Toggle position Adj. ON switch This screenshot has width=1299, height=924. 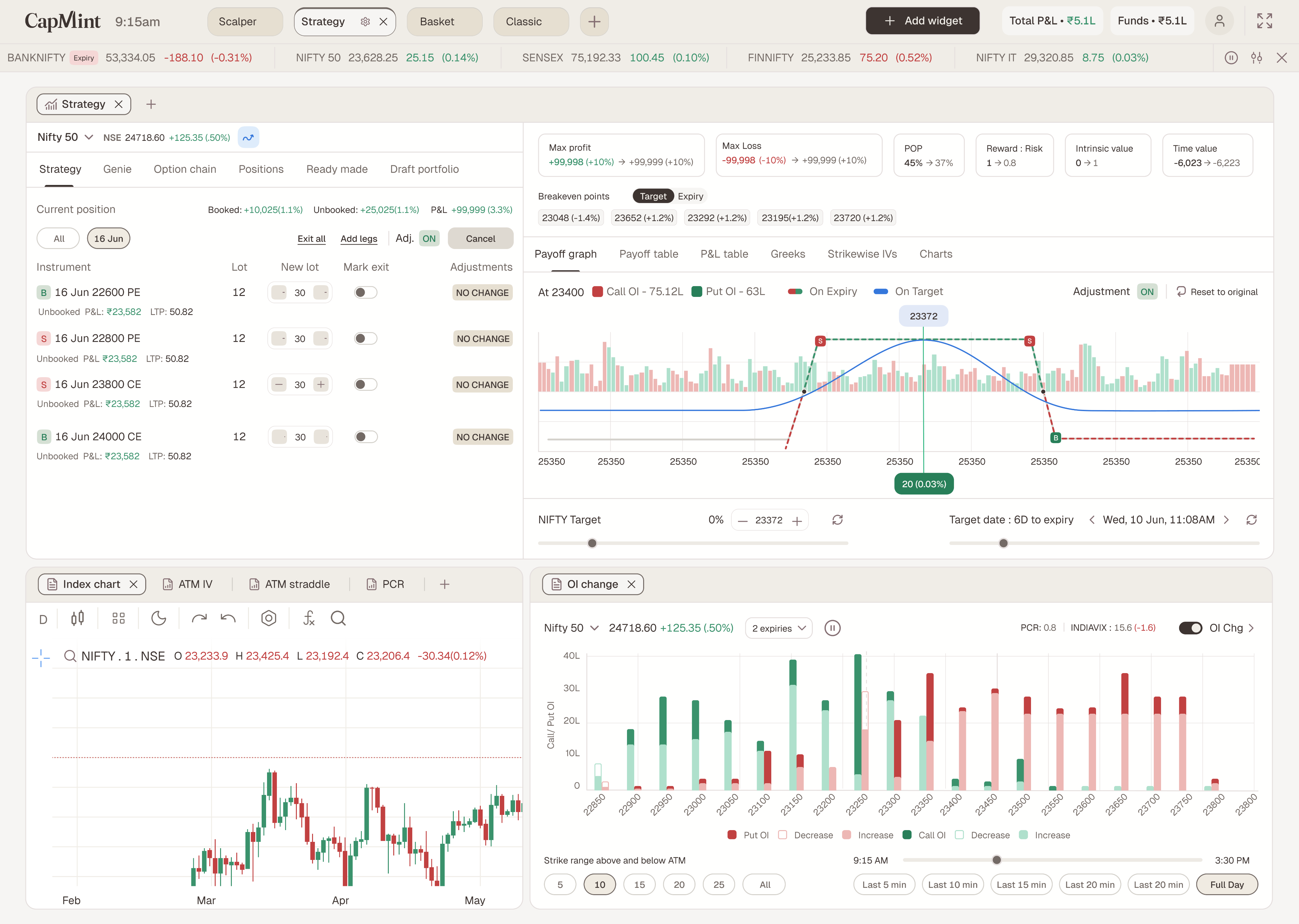429,239
